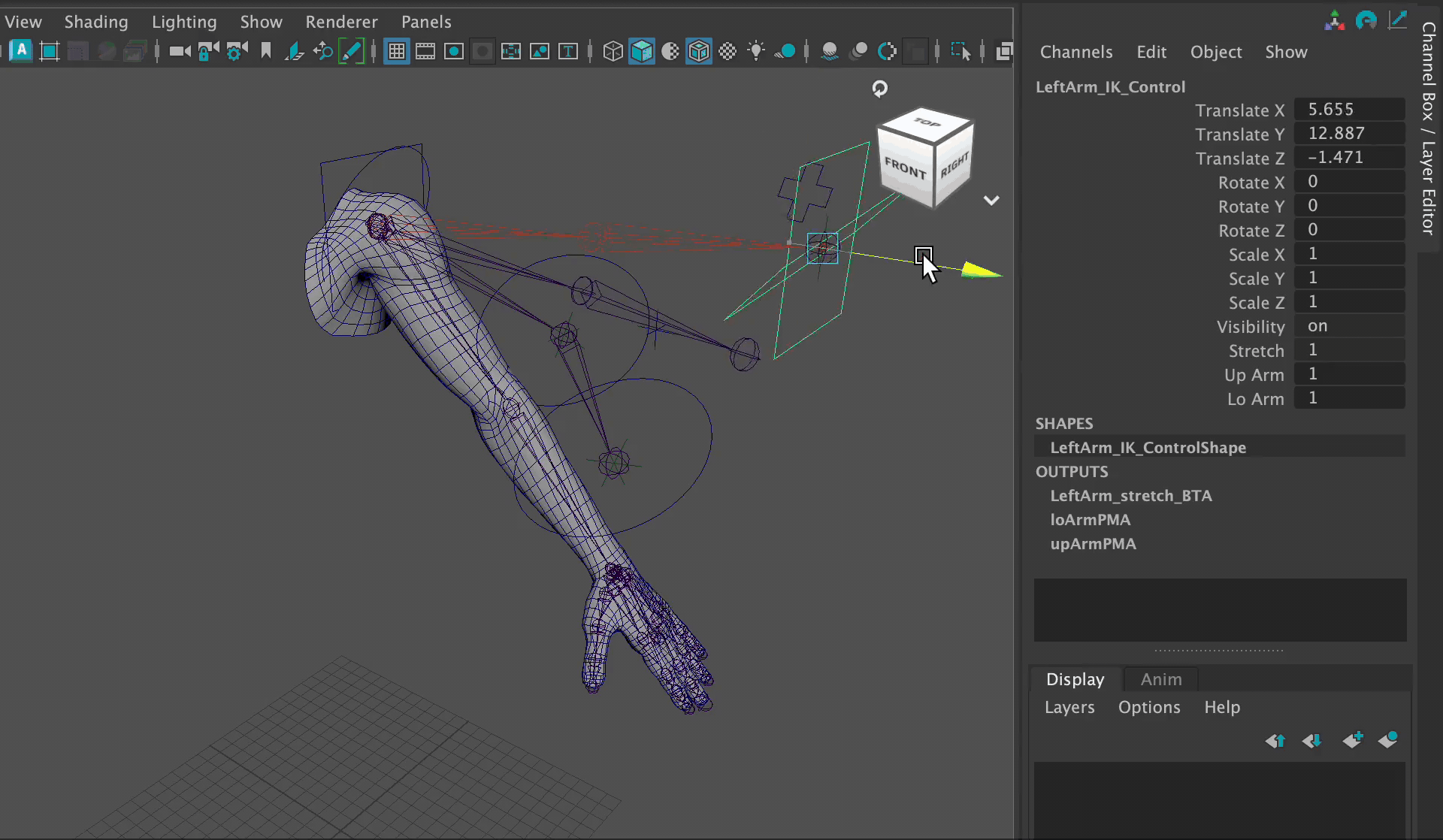Image resolution: width=1443 pixels, height=840 pixels.
Task: Open the layer editor Layers menu
Action: point(1069,707)
